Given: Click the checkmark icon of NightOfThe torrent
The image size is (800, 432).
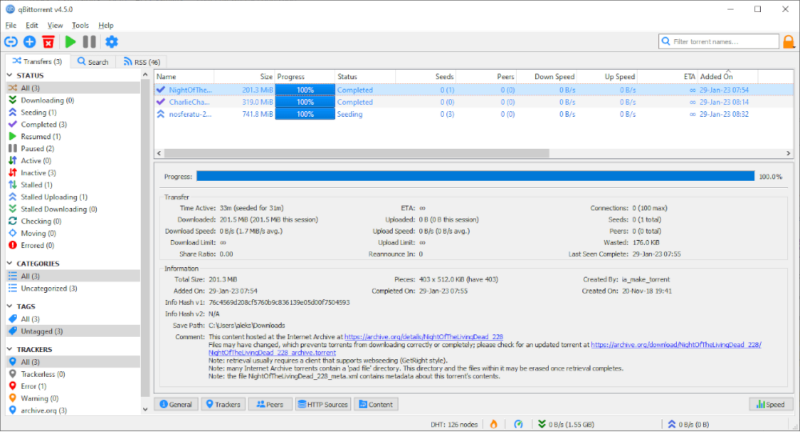Looking at the screenshot, I should click(x=161, y=90).
